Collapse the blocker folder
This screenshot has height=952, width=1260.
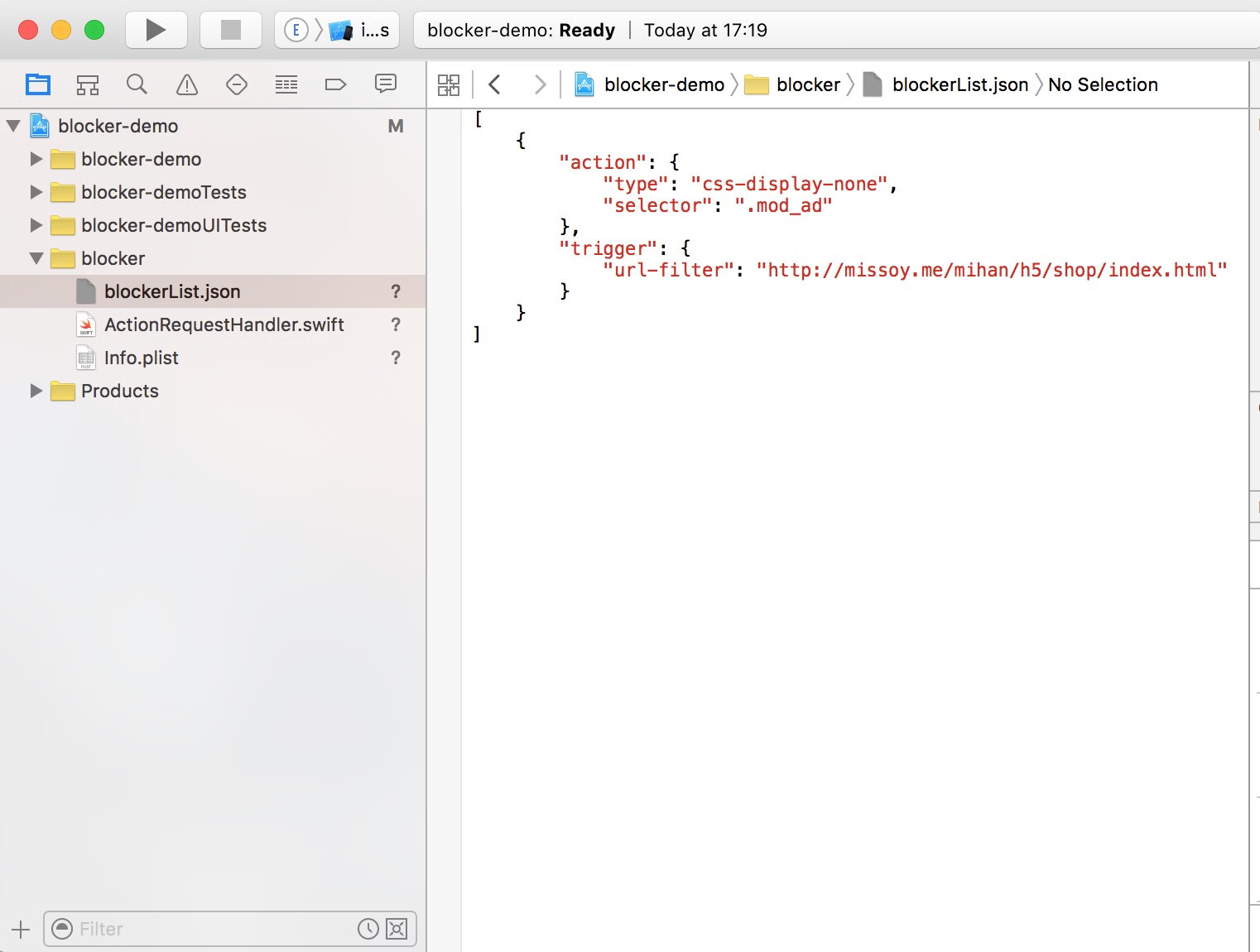point(36,258)
